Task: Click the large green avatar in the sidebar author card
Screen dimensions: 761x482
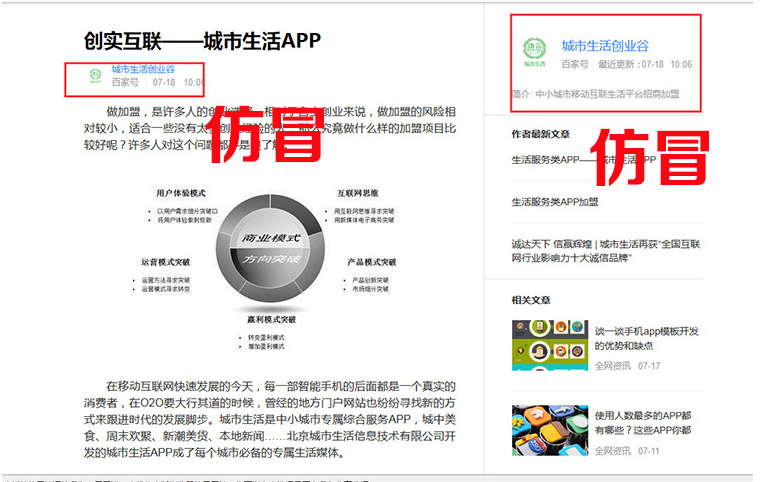Action: pos(534,52)
